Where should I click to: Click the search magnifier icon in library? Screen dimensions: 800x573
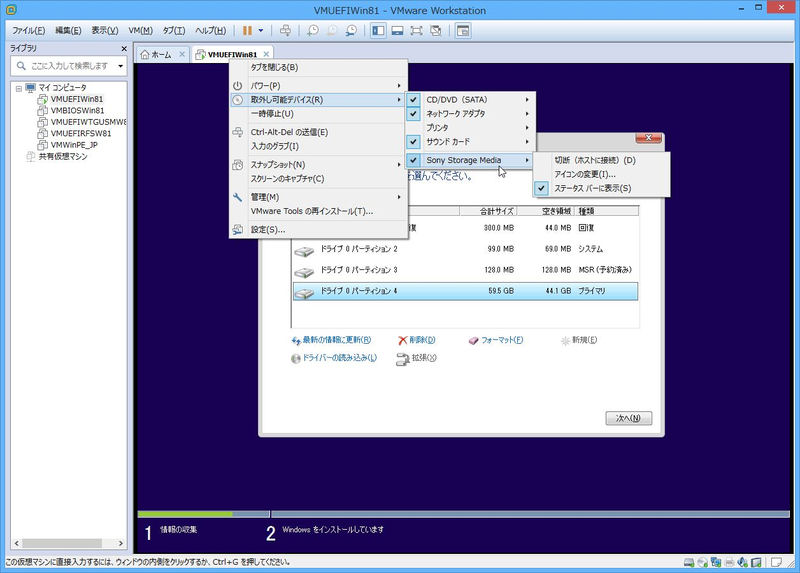point(21,66)
